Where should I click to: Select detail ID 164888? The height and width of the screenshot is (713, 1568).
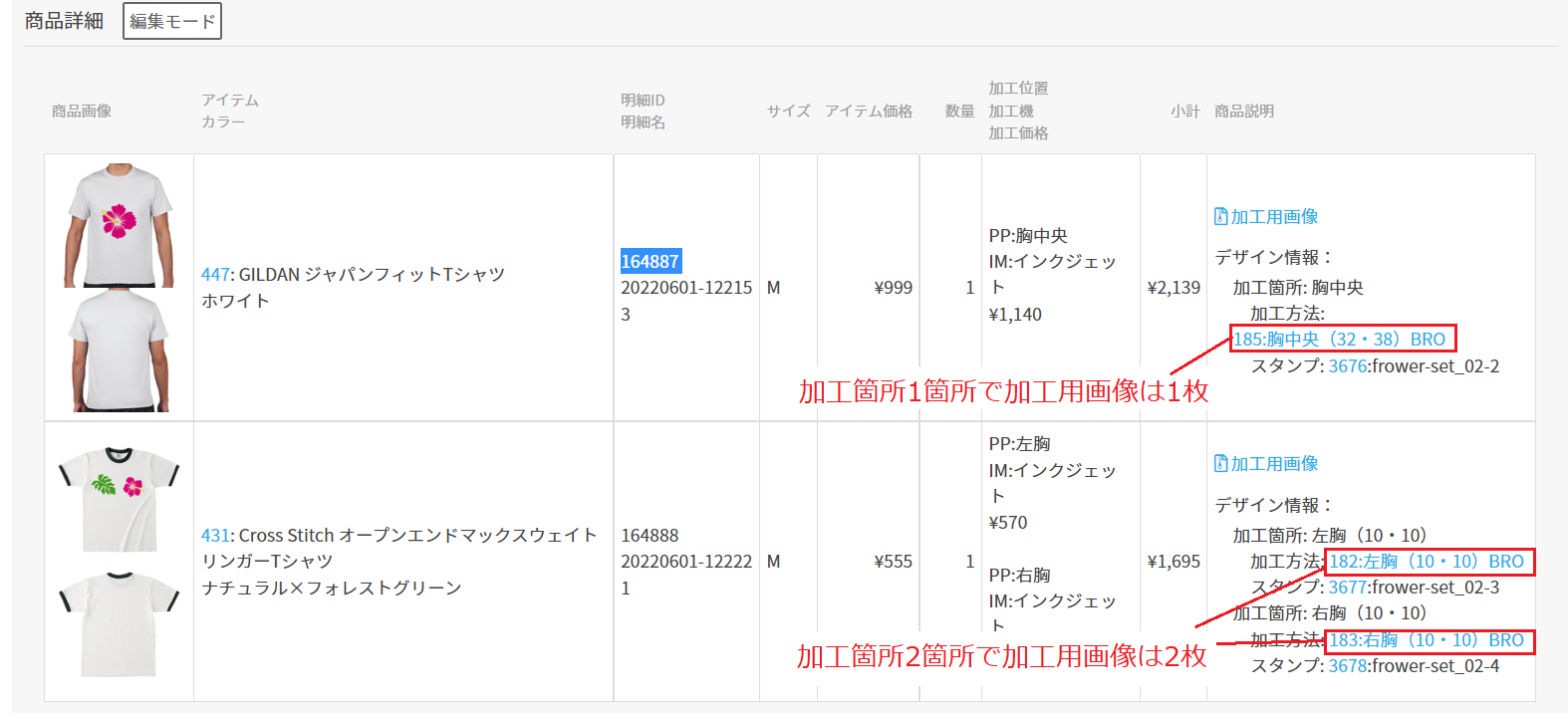(x=651, y=535)
